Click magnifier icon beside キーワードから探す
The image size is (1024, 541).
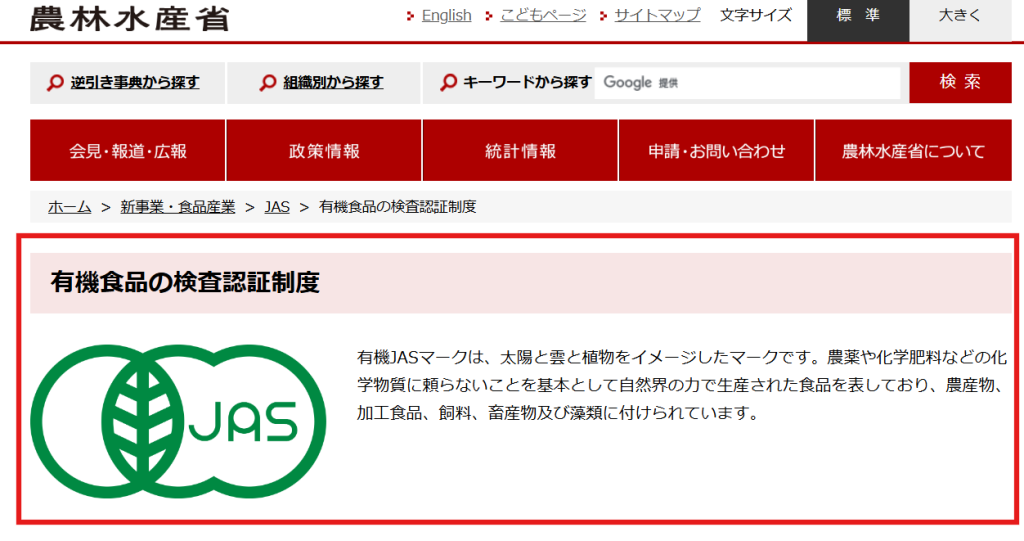[448, 82]
